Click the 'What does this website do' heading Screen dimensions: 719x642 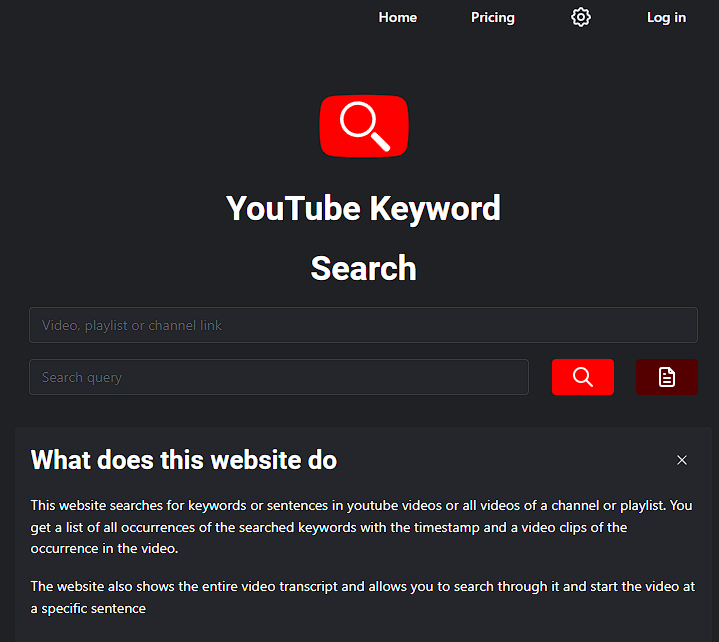(184, 460)
